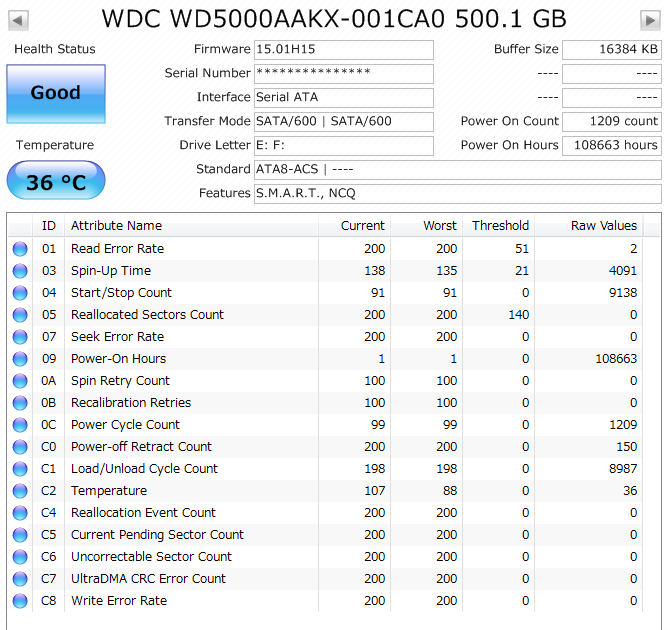Screen dimensions: 670x630
Task: Click the Current column header
Action: 354,226
